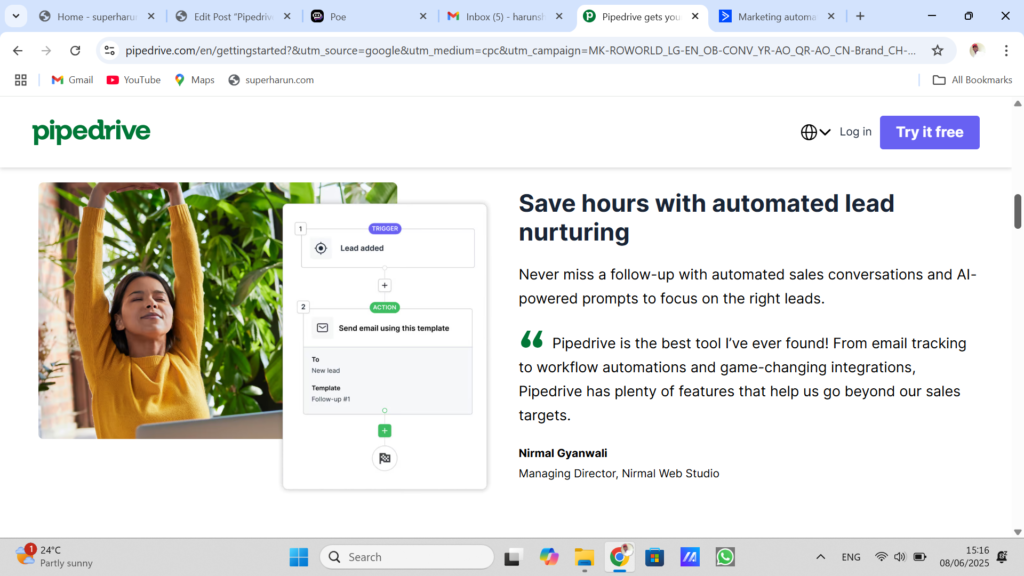Open the apps grid shortcut in bookmarks bar
Image resolution: width=1024 pixels, height=576 pixels.
click(x=21, y=80)
